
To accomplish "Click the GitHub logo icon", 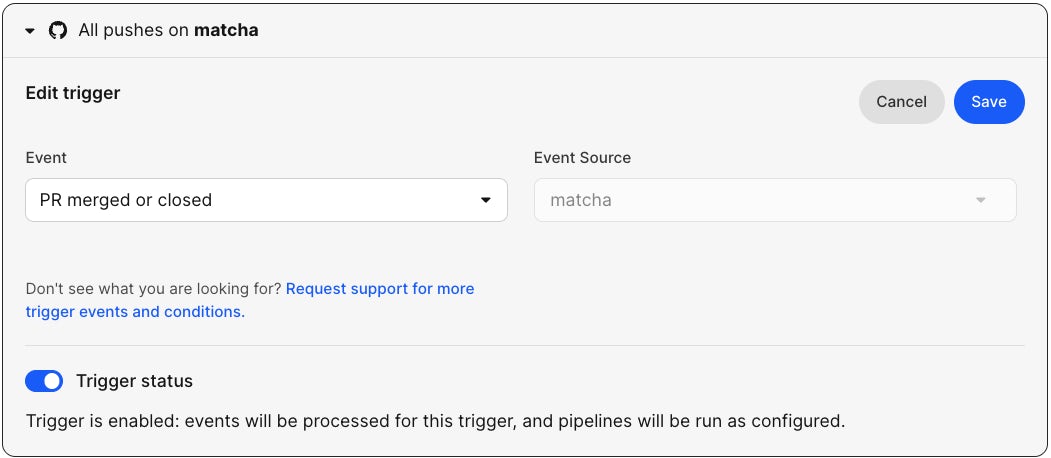I will click(58, 30).
